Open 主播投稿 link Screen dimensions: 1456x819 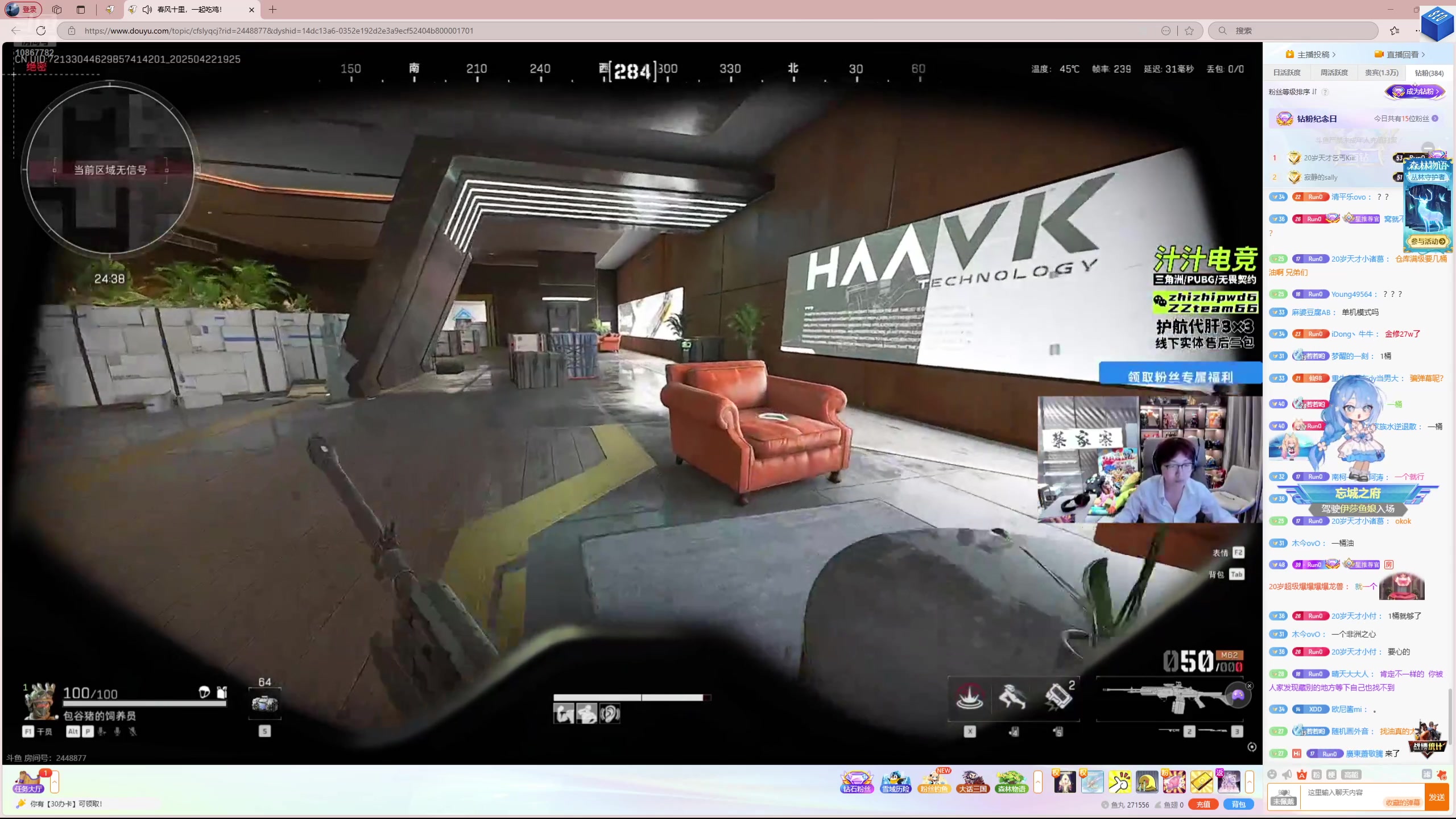pos(1311,55)
